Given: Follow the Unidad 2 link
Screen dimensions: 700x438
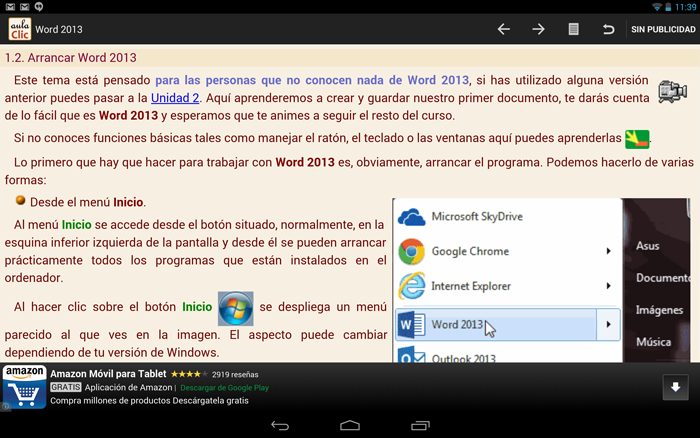Looking at the screenshot, I should pos(175,98).
